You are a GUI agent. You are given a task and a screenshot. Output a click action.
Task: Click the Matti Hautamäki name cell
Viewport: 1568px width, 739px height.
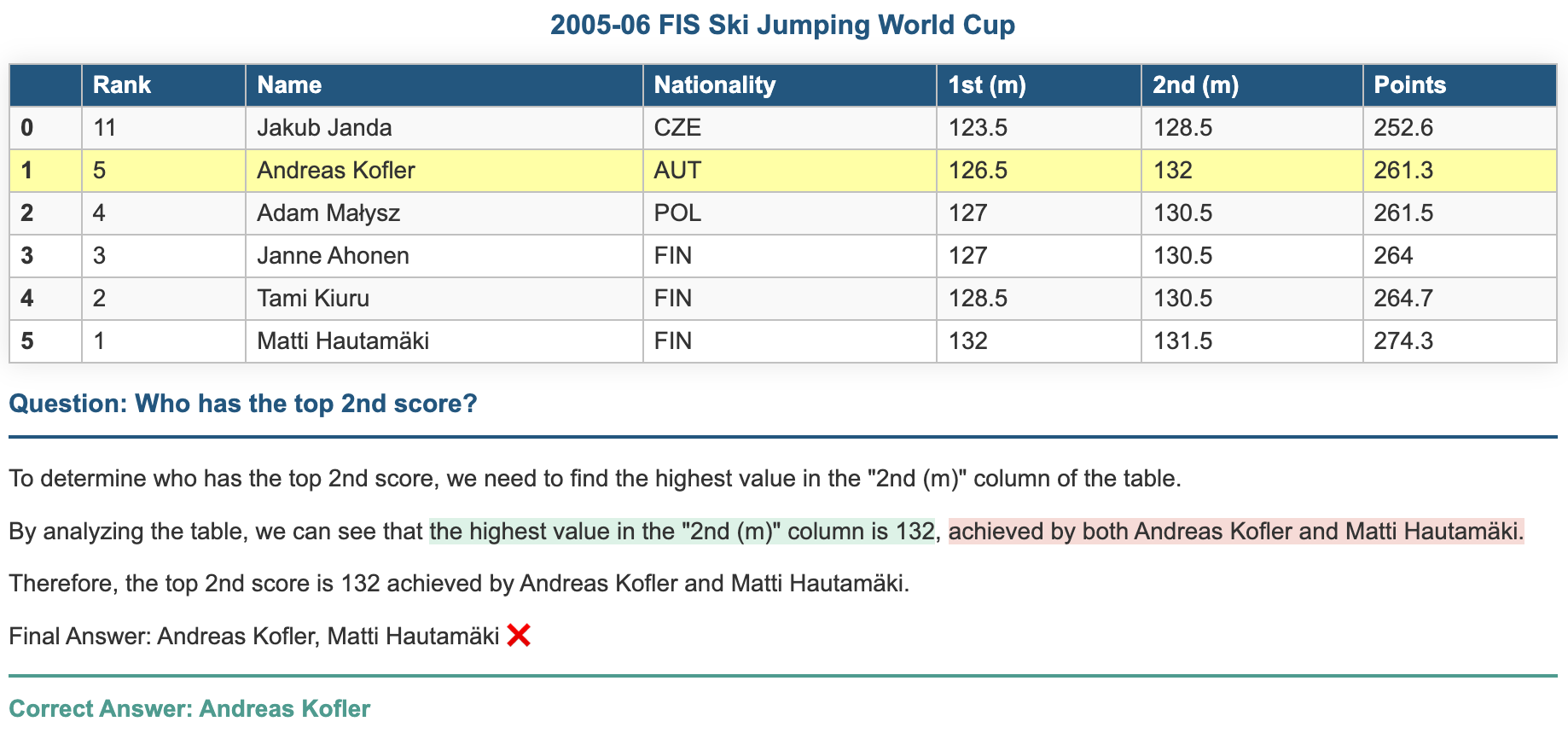point(444,341)
